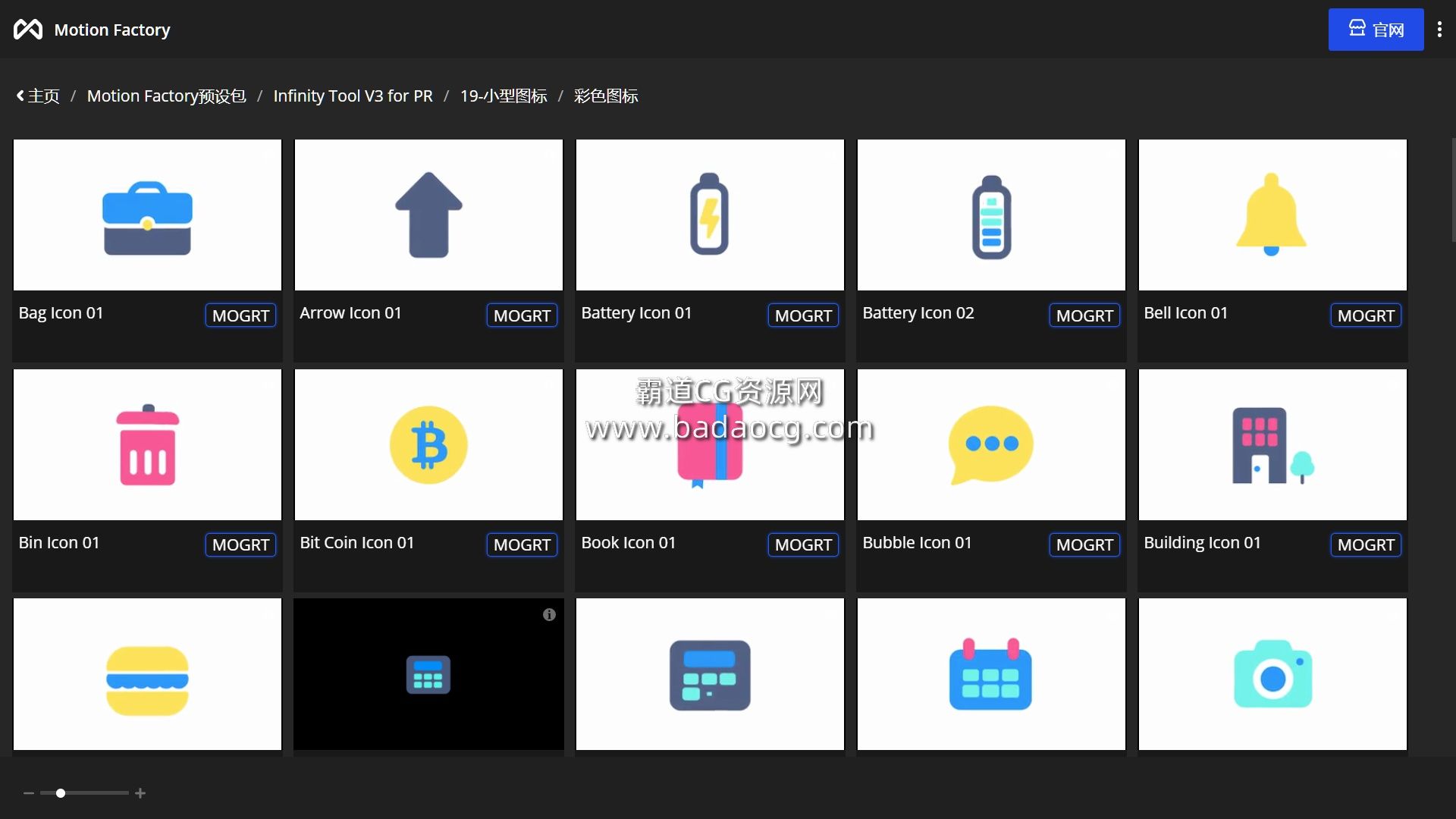Viewport: 1456px width, 819px height.
Task: Click the 'Bit Coin Icon 01' label
Action: [x=357, y=543]
